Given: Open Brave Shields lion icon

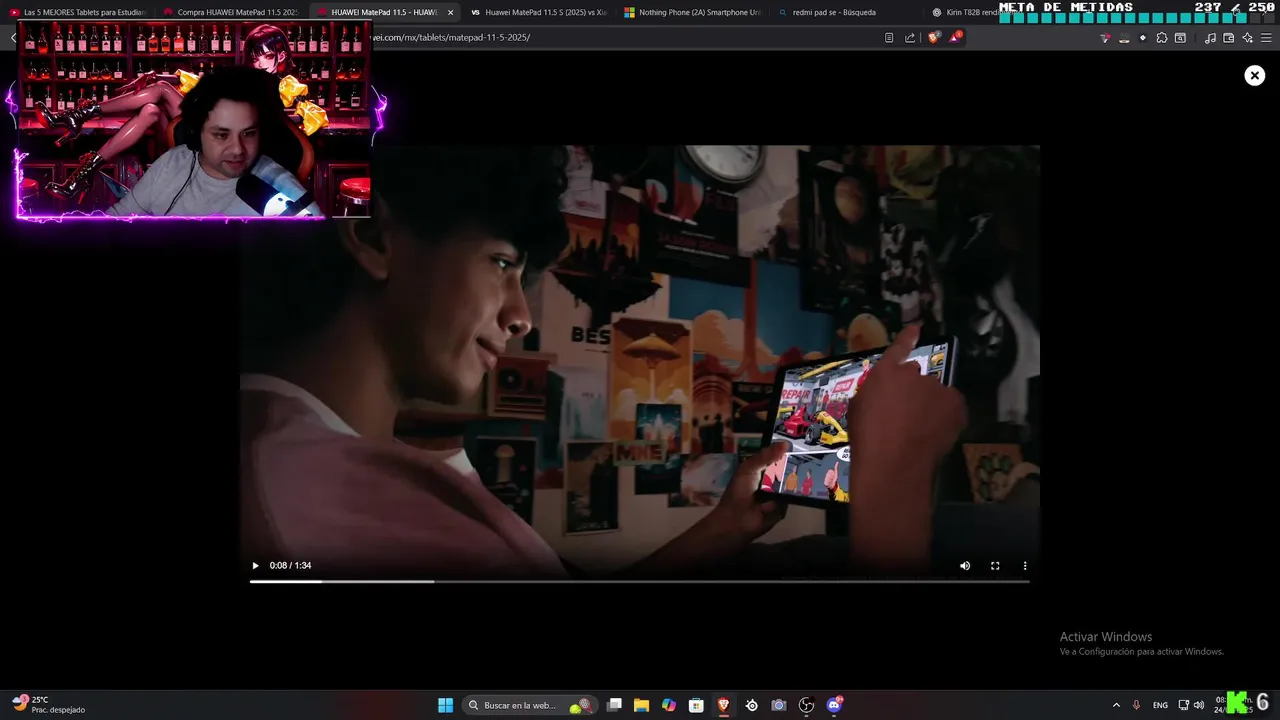Looking at the screenshot, I should click(x=933, y=38).
